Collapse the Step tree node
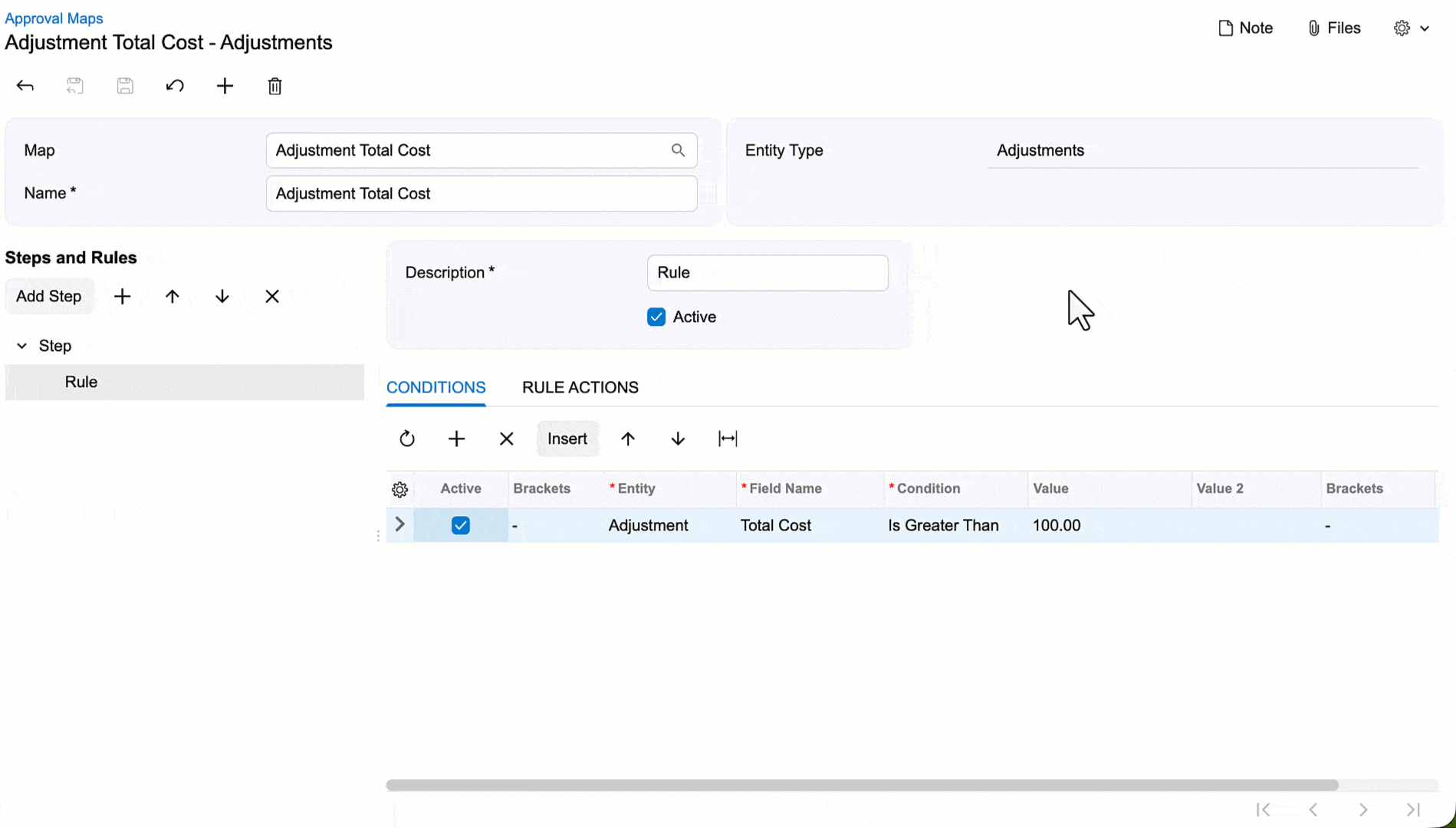This screenshot has width=1456, height=828. [x=22, y=347]
